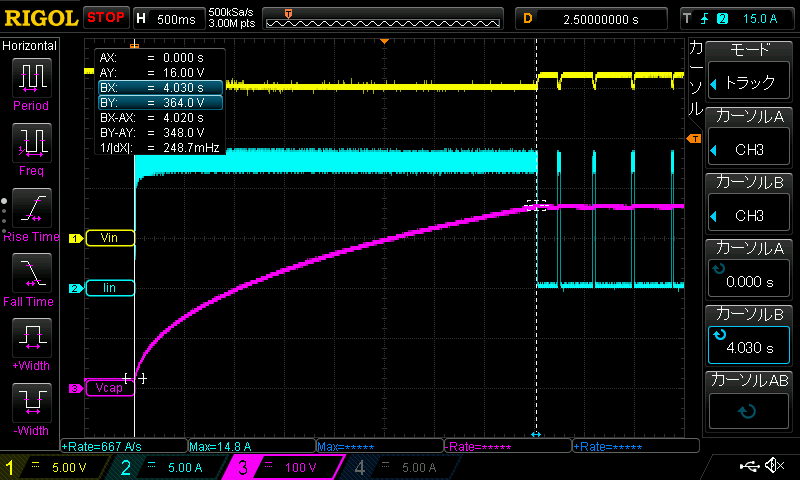Screen dimensions: 800x480
Task: Select the Freq measurement icon
Action: tap(32, 143)
